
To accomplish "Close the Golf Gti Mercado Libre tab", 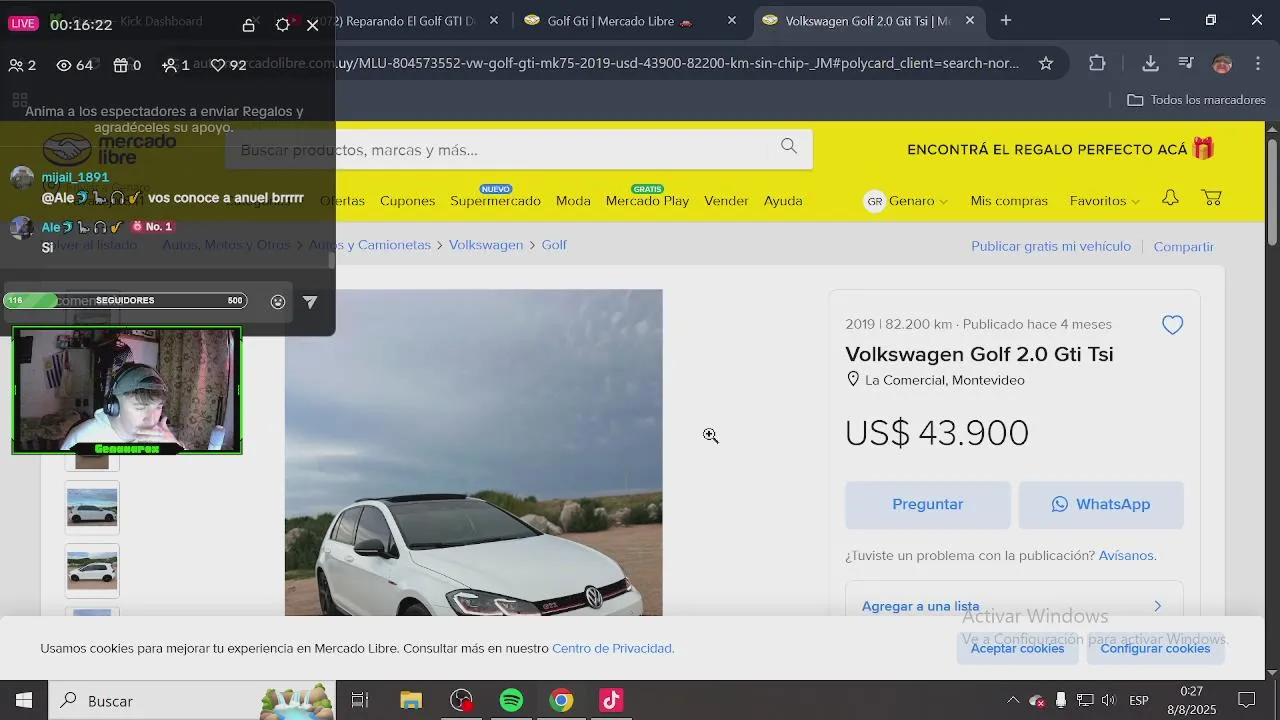I will [x=732, y=20].
